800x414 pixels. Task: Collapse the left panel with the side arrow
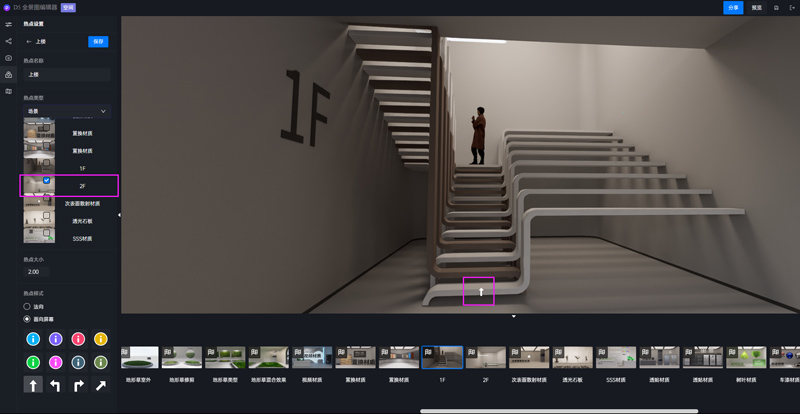pyautogui.click(x=119, y=215)
